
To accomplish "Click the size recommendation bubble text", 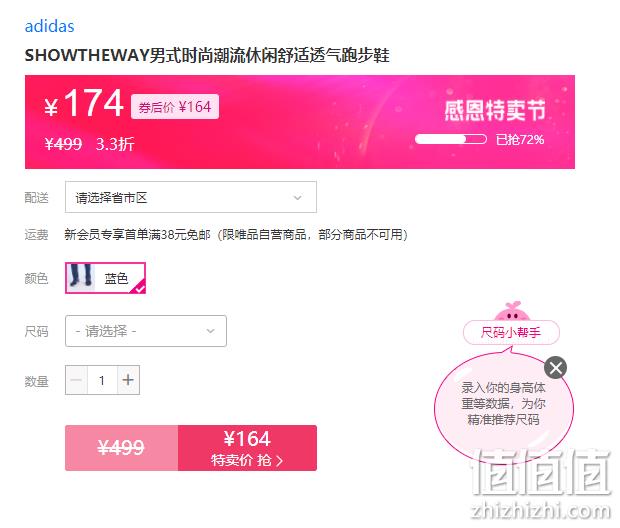I will [x=503, y=403].
